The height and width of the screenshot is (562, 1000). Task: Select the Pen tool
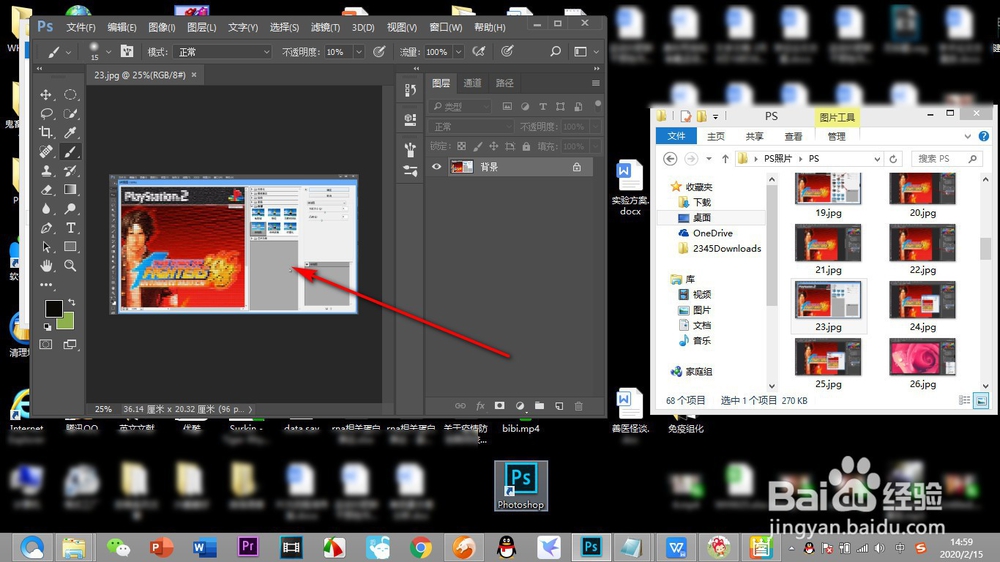[x=46, y=228]
